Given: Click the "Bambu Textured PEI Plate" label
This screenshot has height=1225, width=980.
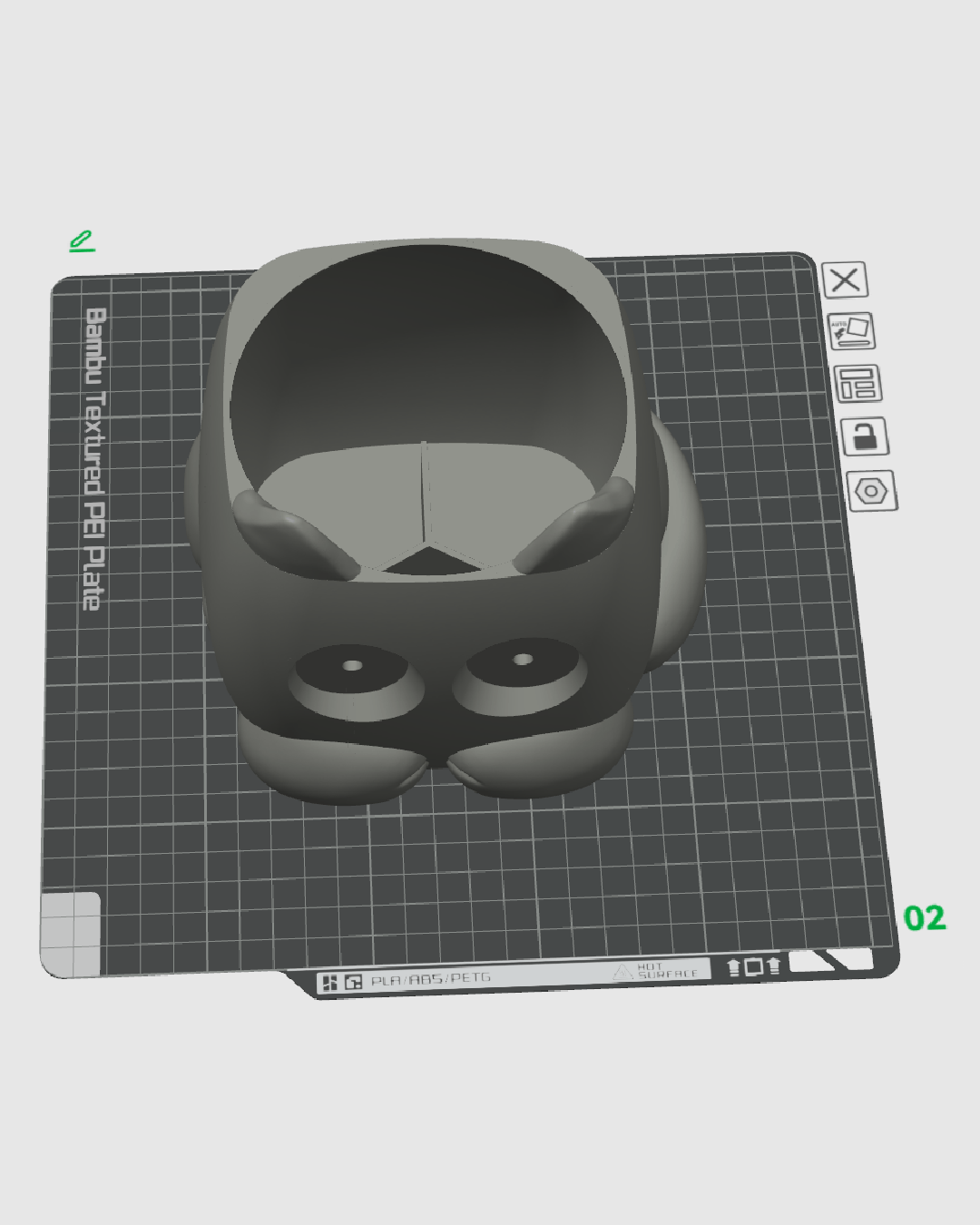Looking at the screenshot, I should click(95, 458).
